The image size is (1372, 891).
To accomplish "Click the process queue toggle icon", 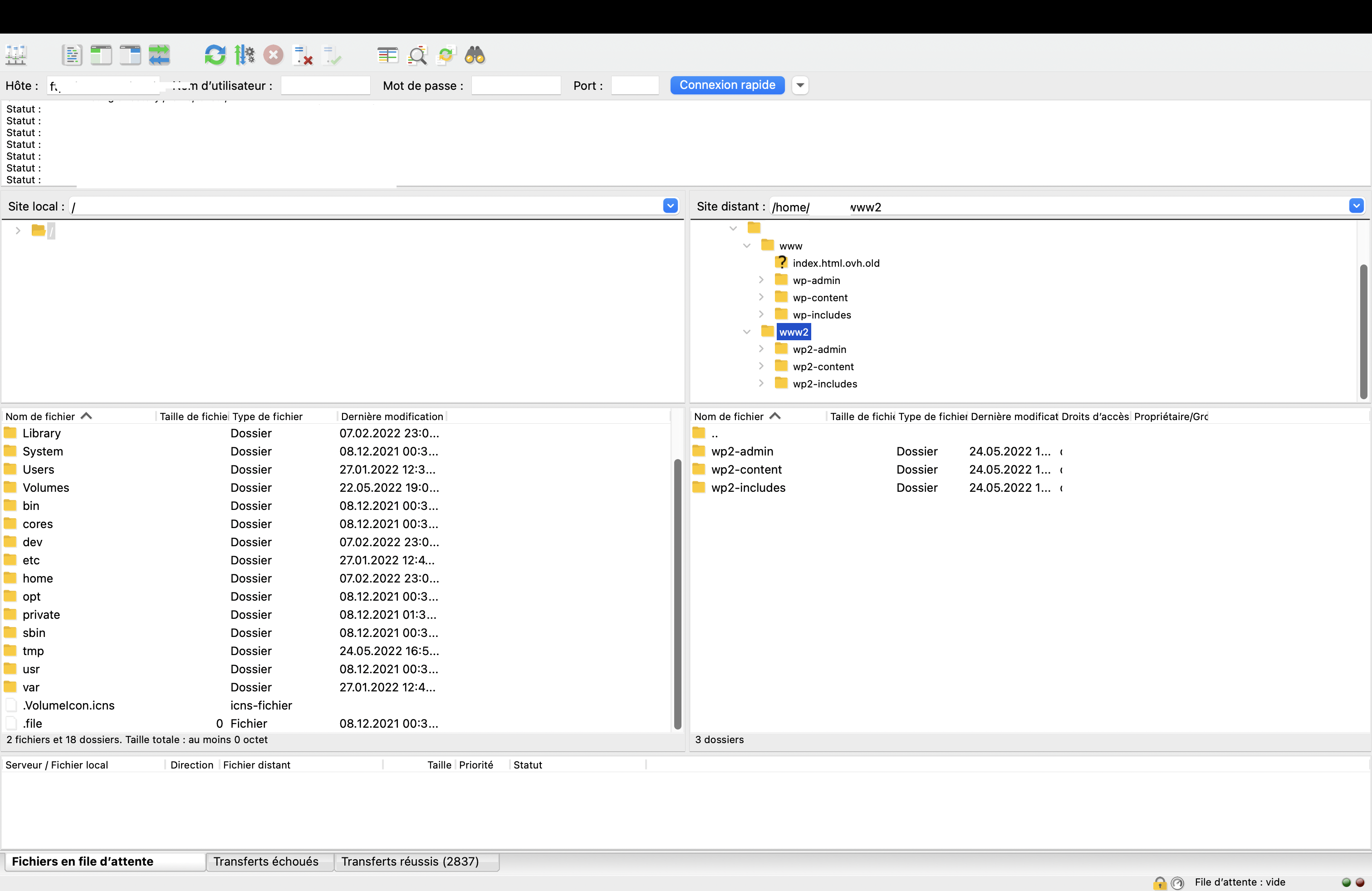I will 245,55.
